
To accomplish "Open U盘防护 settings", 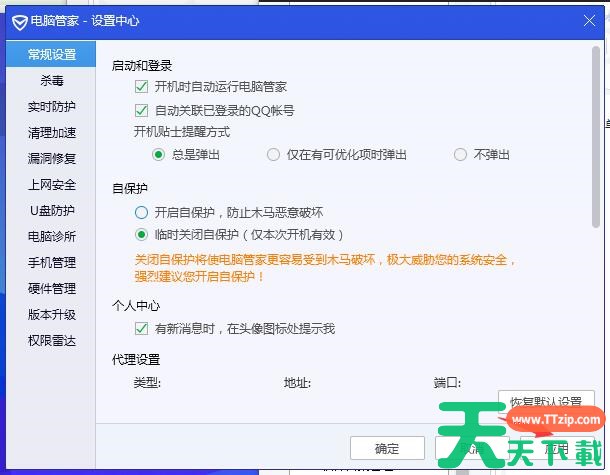I will pos(51,210).
